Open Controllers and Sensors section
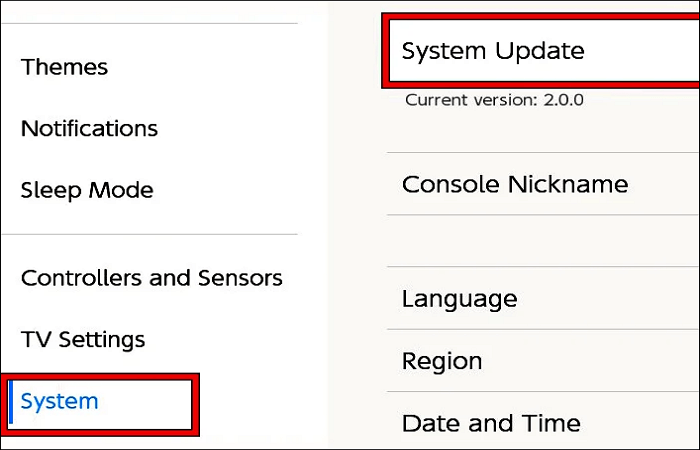This screenshot has width=700, height=450. tap(151, 278)
